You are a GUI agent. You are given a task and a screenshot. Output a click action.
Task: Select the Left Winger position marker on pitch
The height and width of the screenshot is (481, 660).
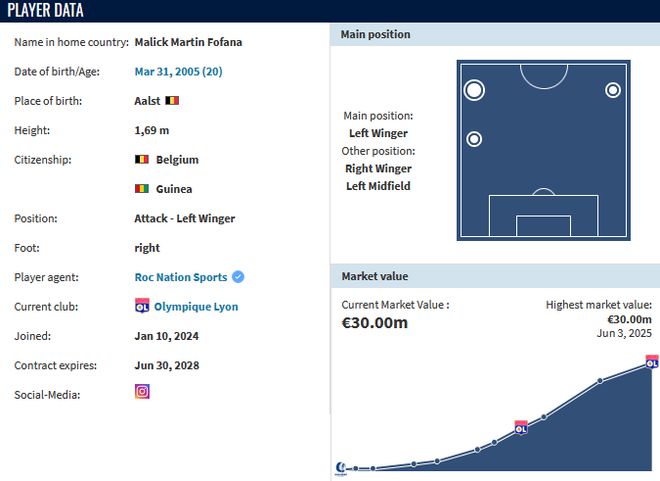click(474, 90)
